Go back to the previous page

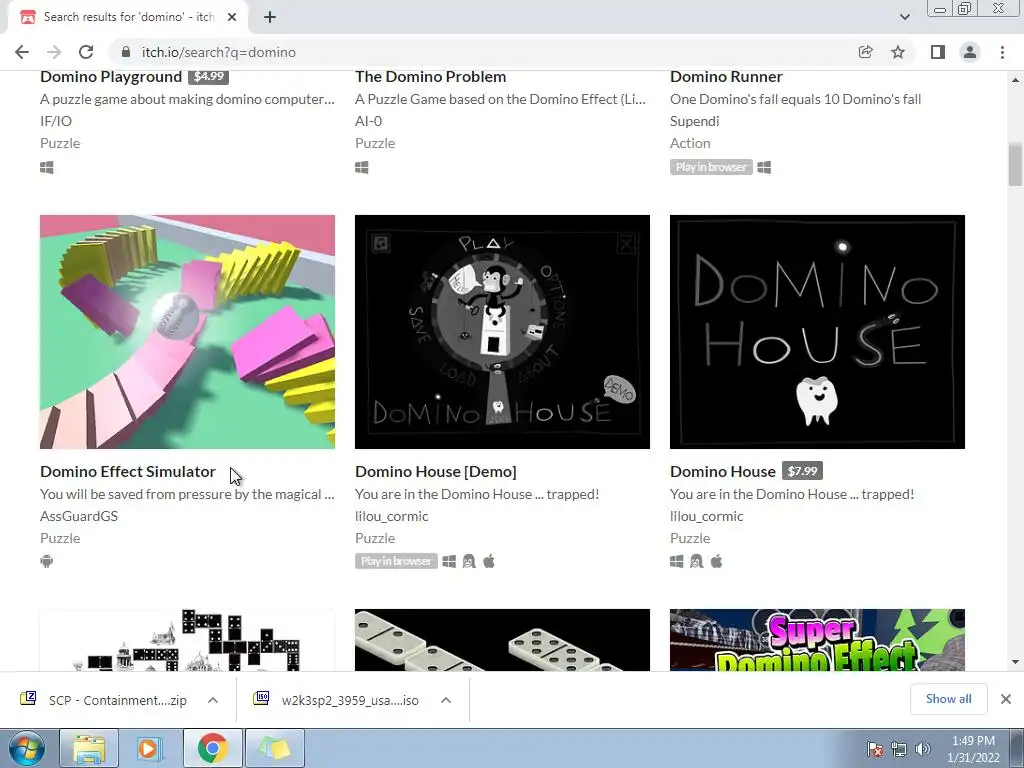[22, 52]
